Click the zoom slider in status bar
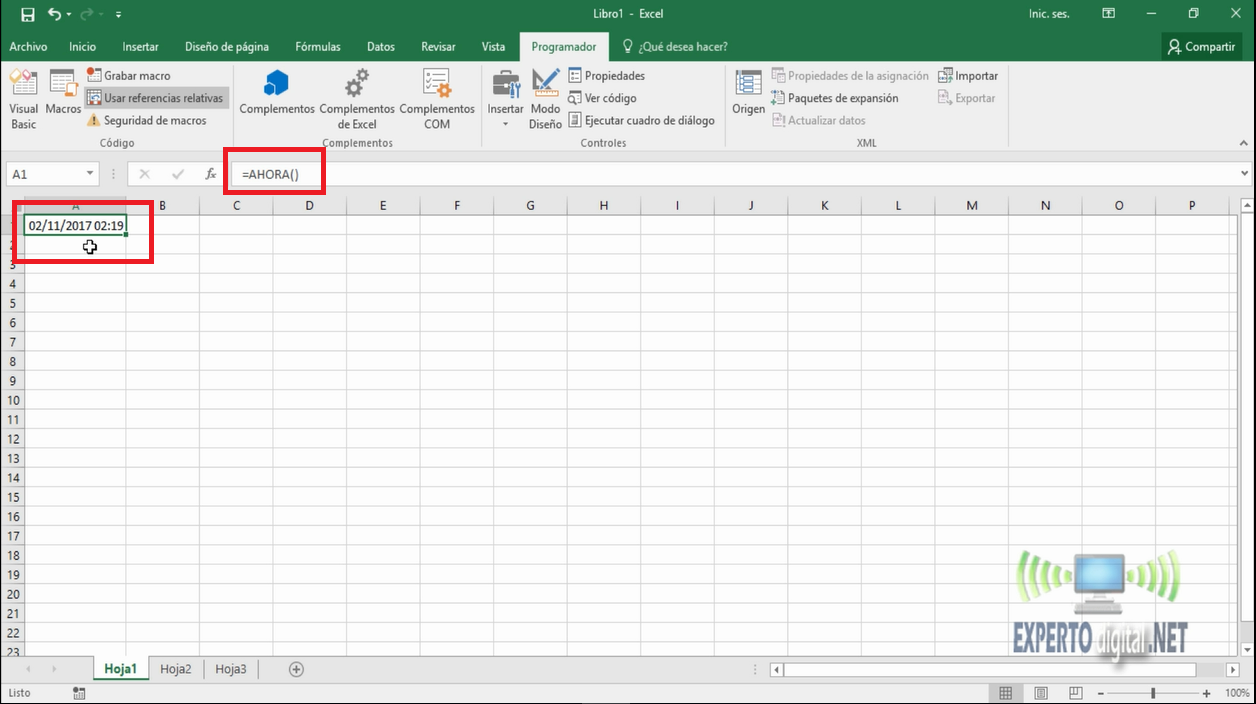 pyautogui.click(x=1153, y=693)
